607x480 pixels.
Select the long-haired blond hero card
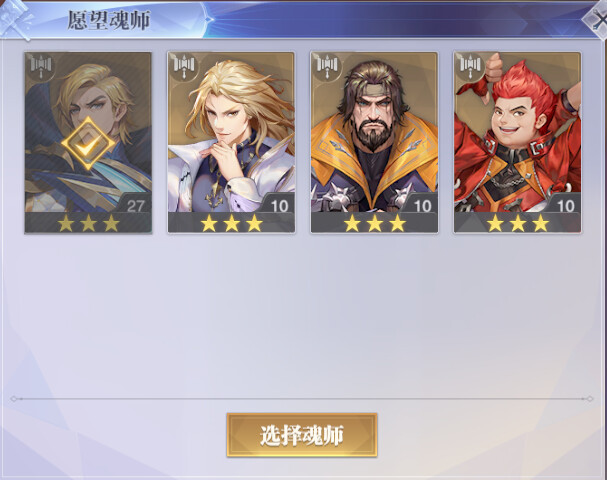coord(231,142)
